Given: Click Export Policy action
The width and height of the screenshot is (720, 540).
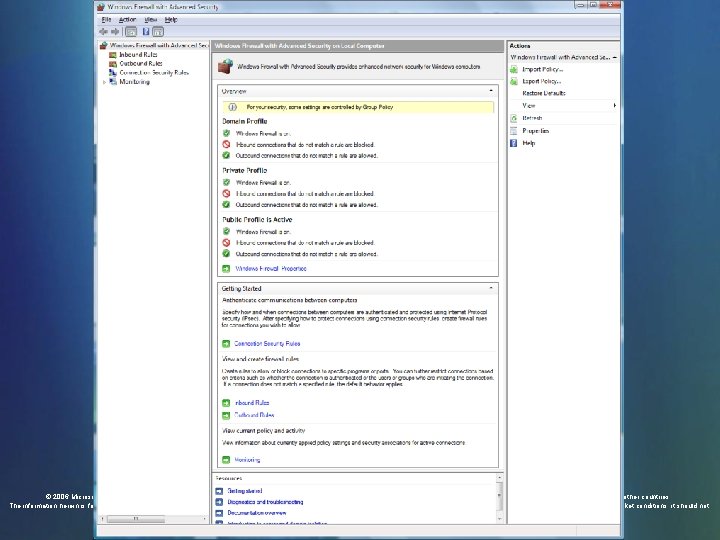Looking at the screenshot, I should (x=542, y=81).
